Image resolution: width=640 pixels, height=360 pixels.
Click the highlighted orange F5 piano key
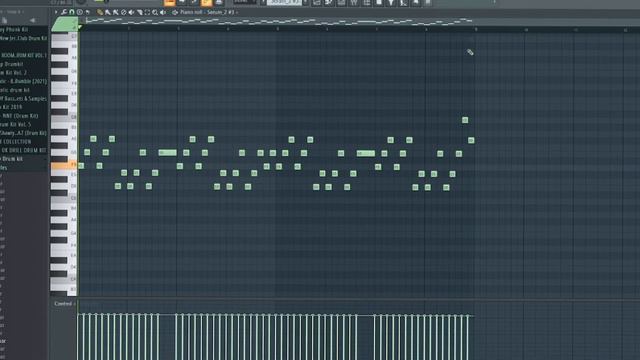click(x=64, y=165)
